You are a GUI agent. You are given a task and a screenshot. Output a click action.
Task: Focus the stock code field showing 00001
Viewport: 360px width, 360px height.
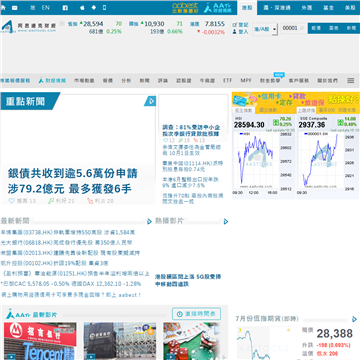[x=290, y=28]
